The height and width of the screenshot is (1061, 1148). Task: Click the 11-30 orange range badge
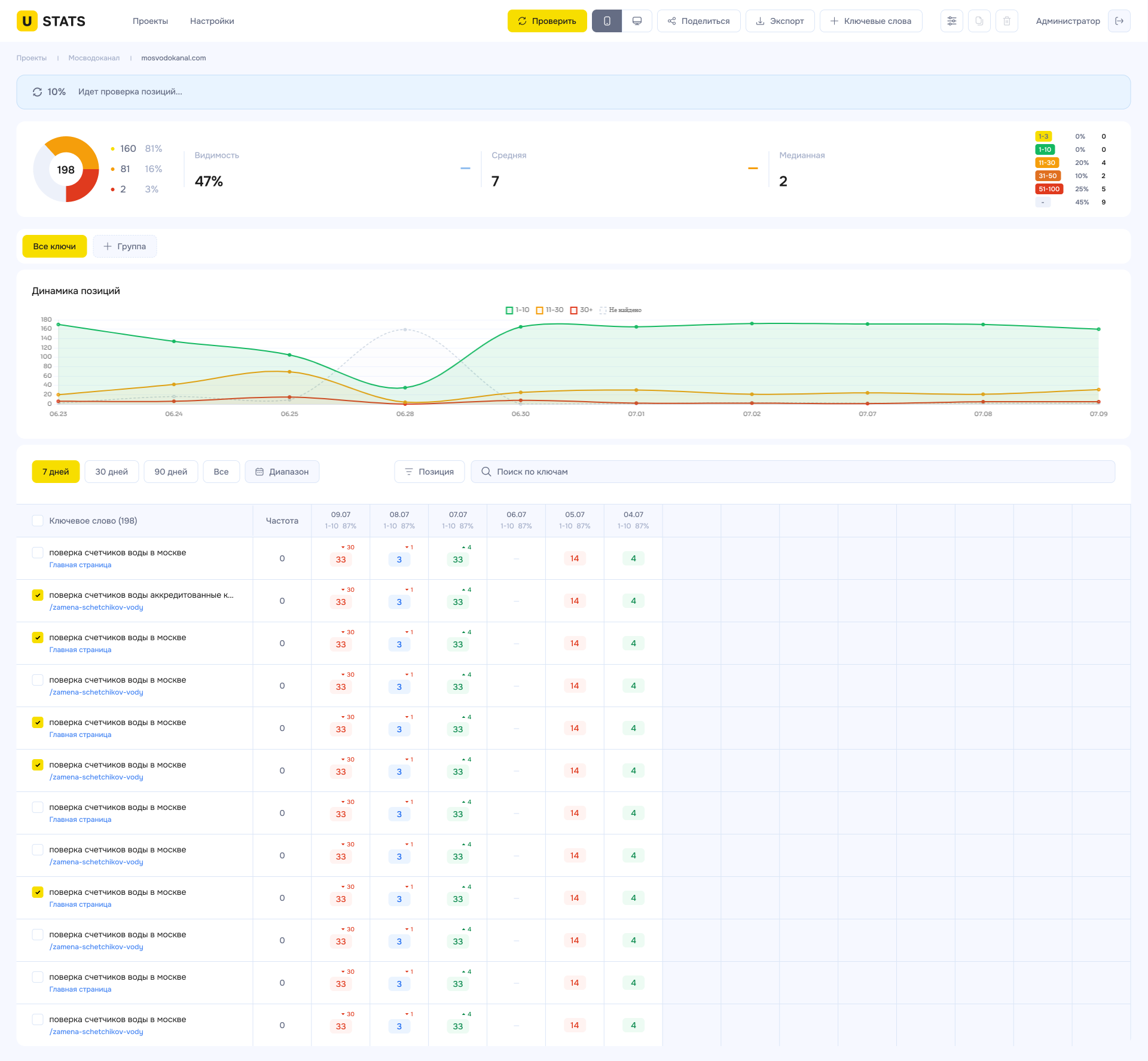[1047, 163]
